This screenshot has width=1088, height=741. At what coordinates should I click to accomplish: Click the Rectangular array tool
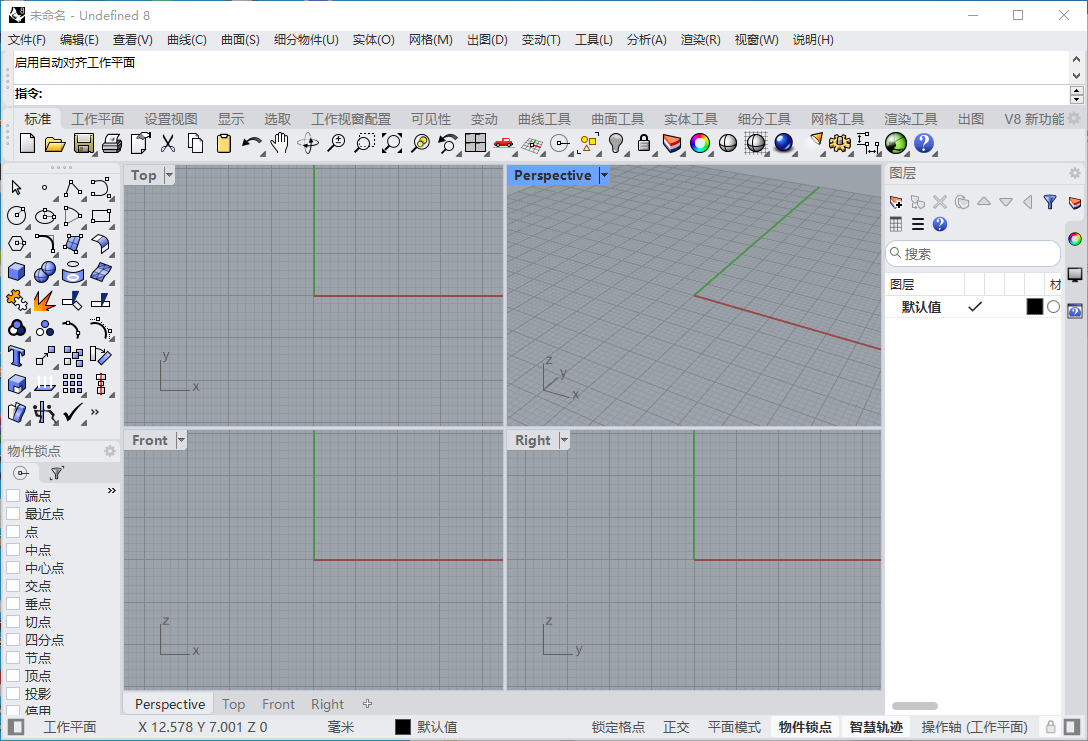[72, 384]
